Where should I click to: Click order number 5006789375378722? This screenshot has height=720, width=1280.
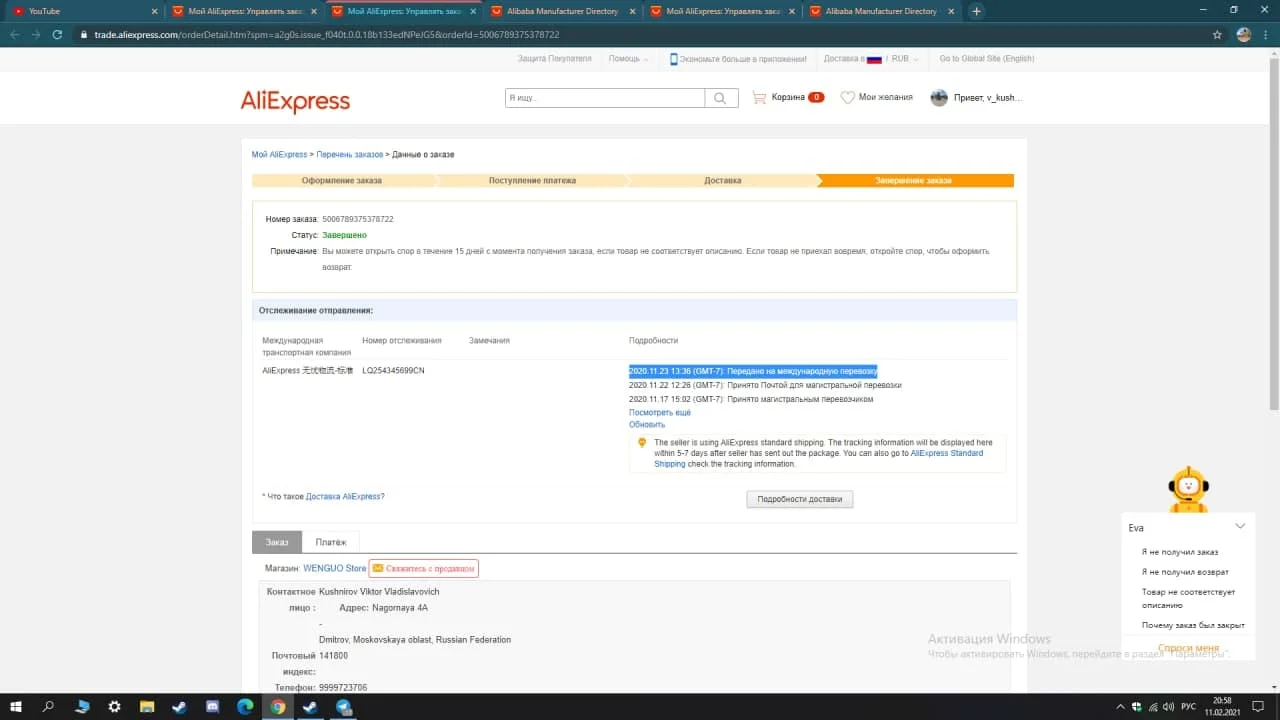coord(358,219)
